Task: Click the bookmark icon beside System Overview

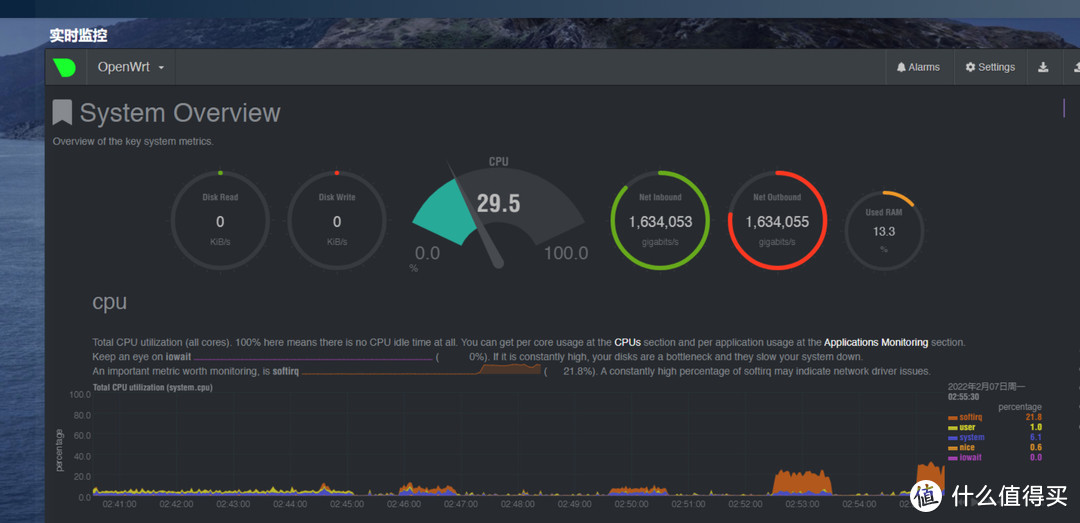Action: pyautogui.click(x=63, y=112)
